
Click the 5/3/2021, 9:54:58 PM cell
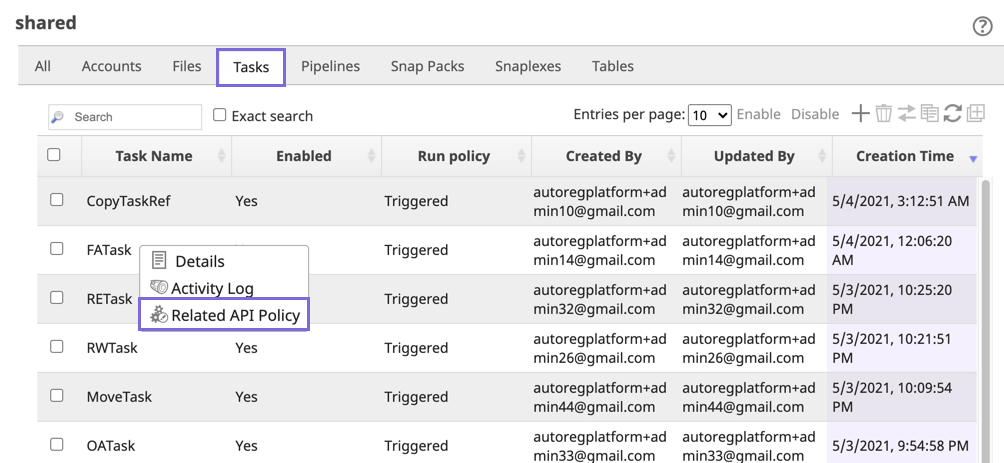901,445
